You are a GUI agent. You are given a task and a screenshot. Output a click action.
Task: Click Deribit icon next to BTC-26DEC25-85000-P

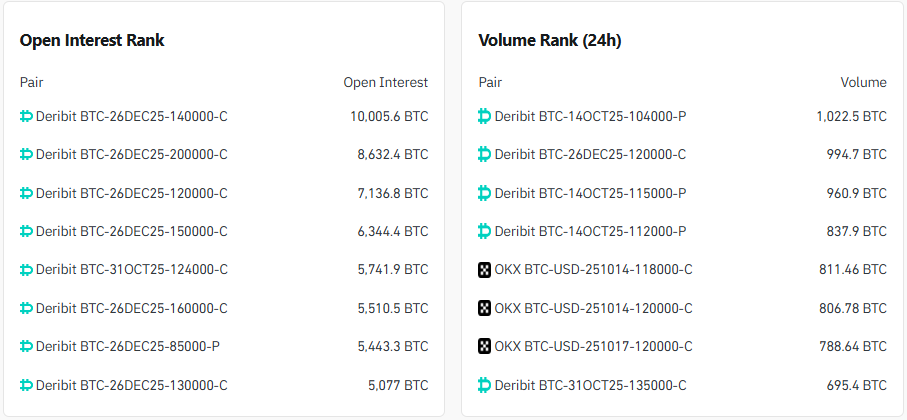click(x=27, y=347)
